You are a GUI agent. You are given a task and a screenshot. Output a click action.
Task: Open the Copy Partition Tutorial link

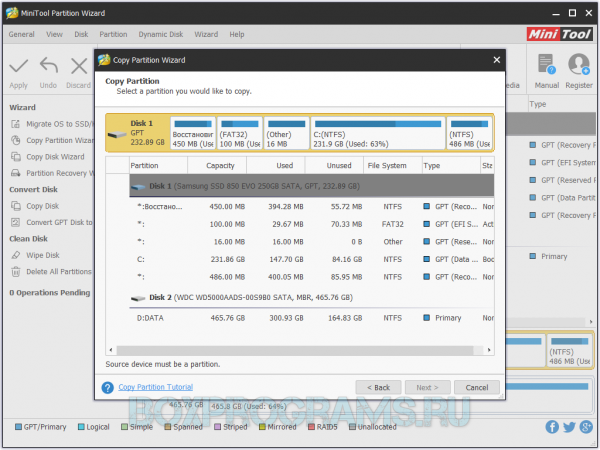155,387
